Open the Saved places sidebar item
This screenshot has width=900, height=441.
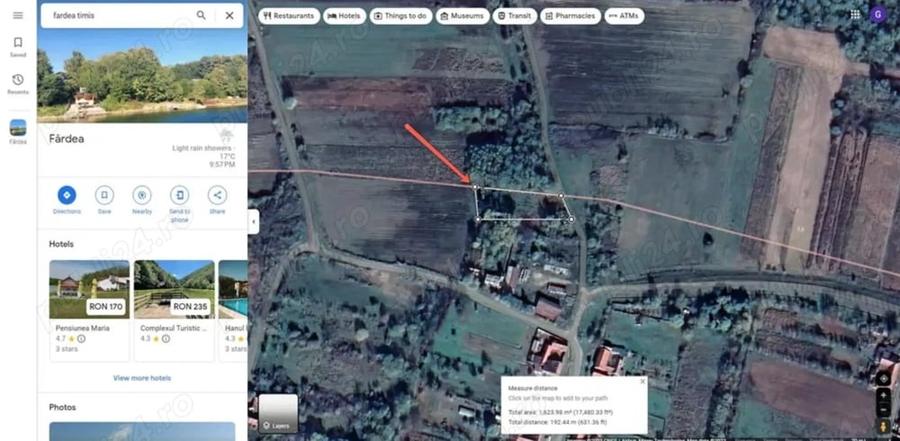click(18, 47)
